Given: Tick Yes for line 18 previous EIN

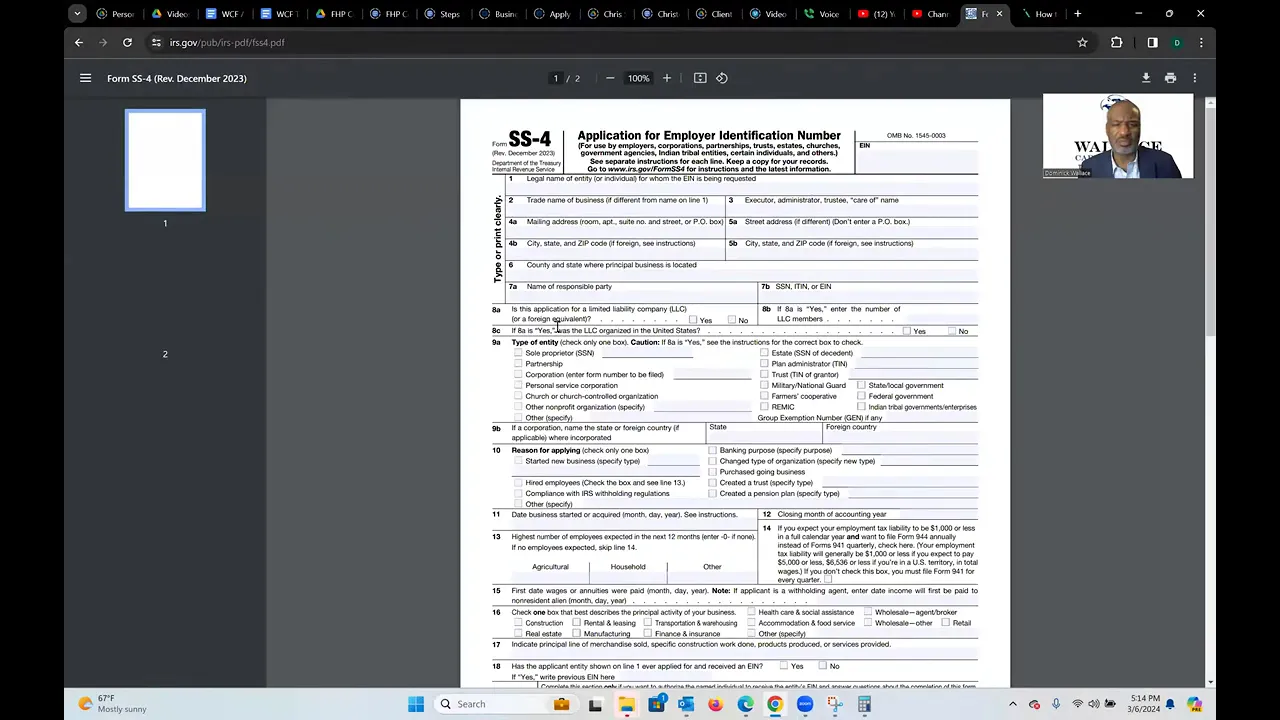Looking at the screenshot, I should [x=783, y=666].
